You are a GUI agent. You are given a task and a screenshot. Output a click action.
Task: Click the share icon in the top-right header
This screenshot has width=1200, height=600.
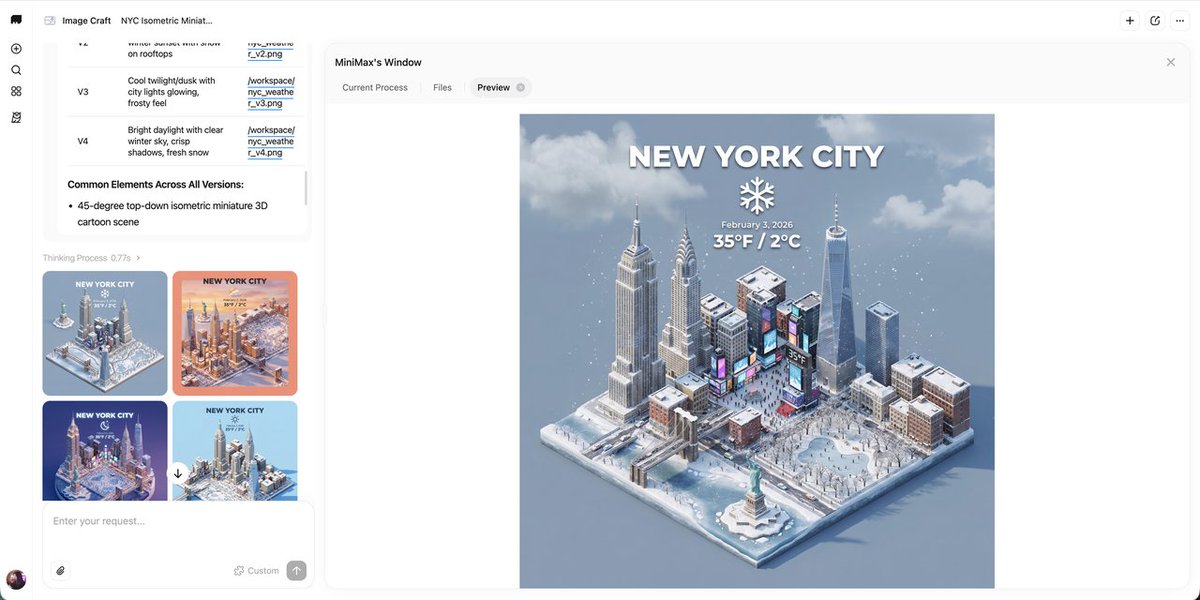click(x=1155, y=20)
